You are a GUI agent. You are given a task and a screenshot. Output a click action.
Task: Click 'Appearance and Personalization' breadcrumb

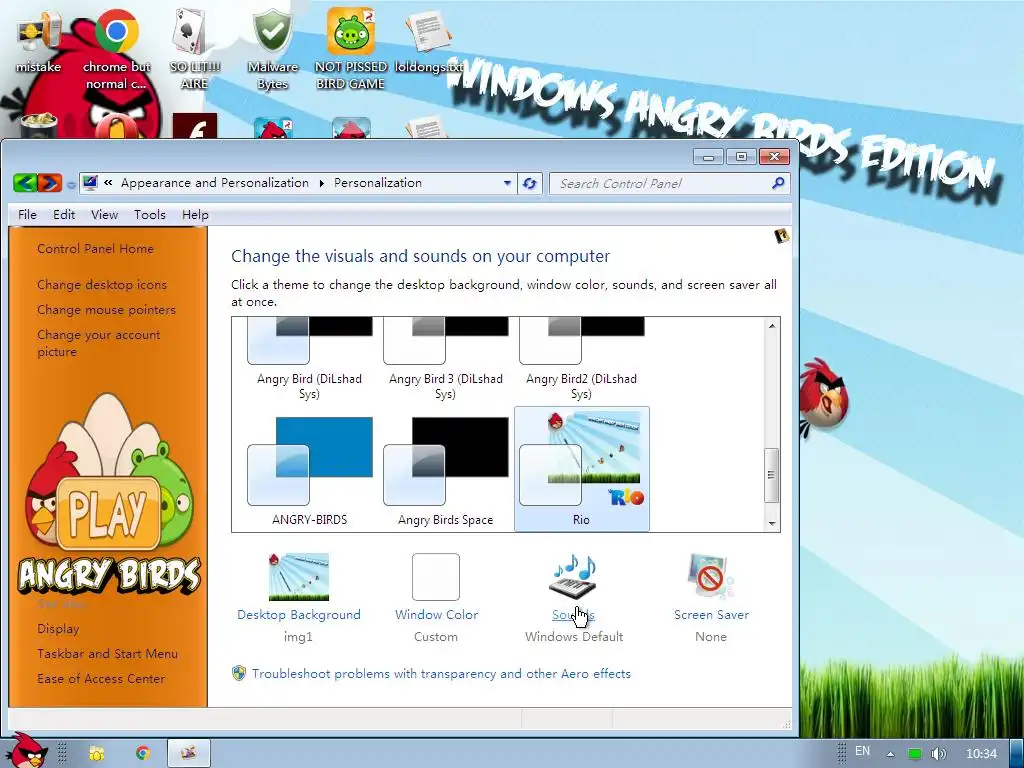[215, 183]
